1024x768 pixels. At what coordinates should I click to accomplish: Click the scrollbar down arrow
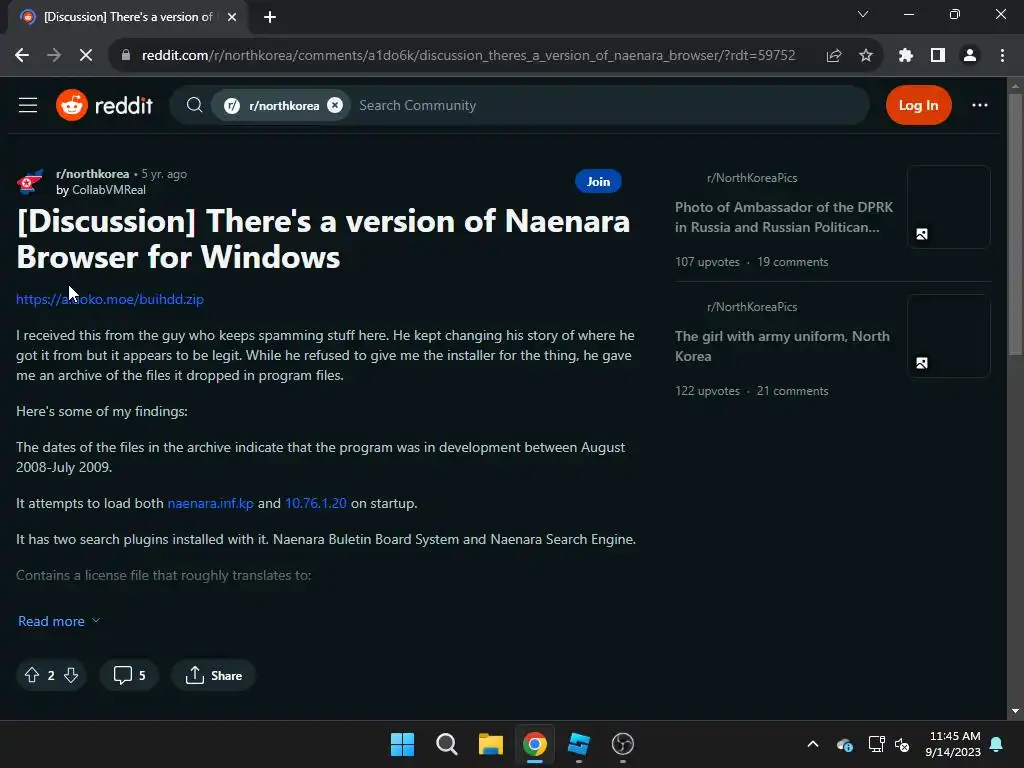coord(1015,711)
